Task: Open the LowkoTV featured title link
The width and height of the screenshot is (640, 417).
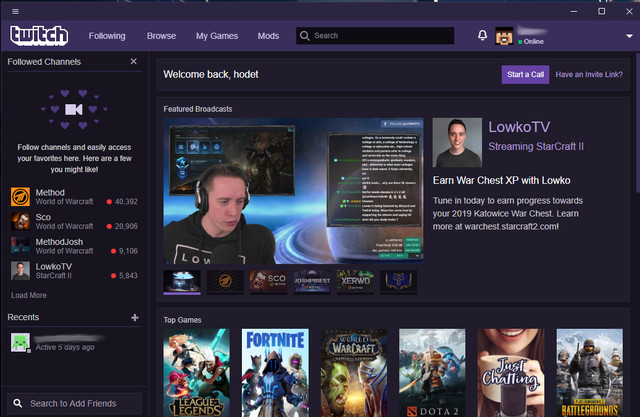Action: coord(519,127)
